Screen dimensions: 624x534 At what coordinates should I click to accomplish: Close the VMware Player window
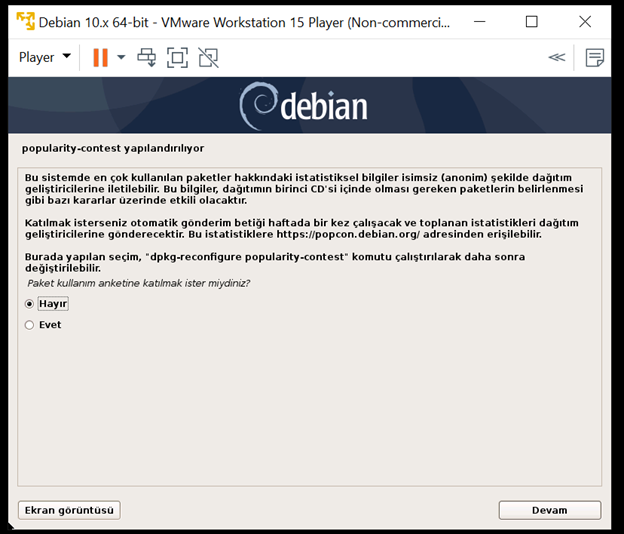[585, 21]
